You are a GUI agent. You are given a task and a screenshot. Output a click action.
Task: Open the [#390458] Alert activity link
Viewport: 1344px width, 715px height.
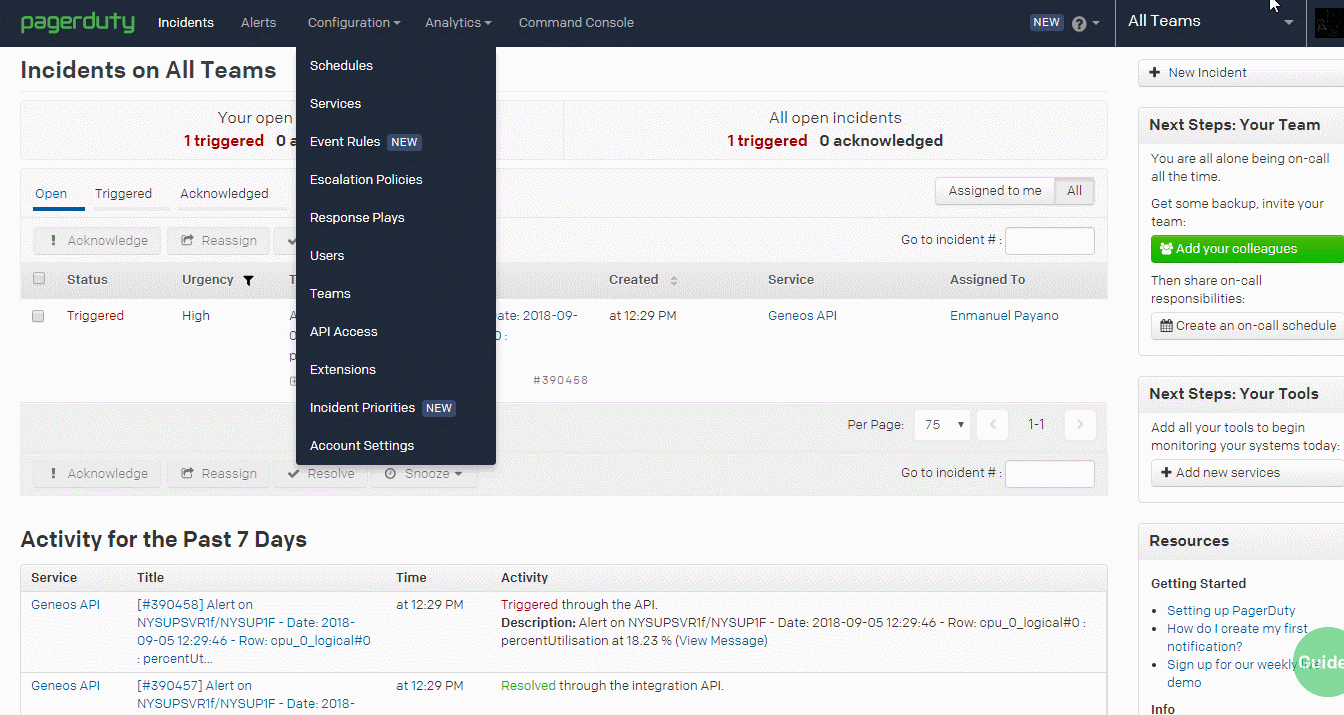click(253, 631)
